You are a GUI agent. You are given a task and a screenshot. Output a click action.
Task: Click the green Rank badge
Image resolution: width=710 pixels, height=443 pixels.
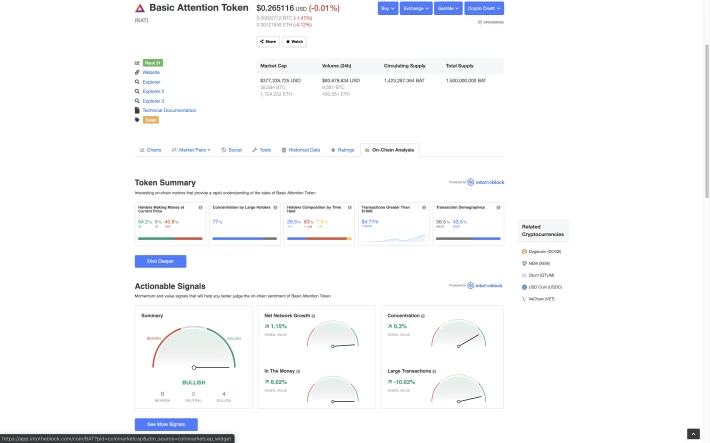153,63
